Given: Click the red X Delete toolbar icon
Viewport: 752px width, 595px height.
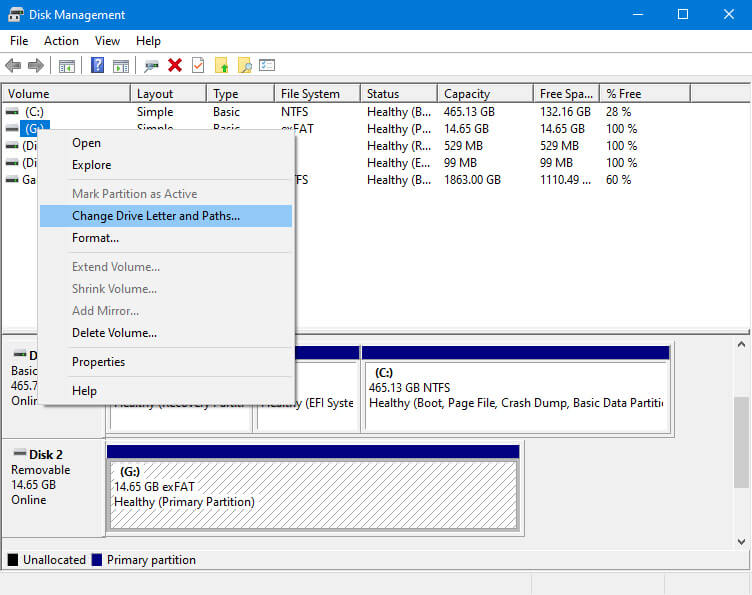Looking at the screenshot, I should tap(175, 65).
